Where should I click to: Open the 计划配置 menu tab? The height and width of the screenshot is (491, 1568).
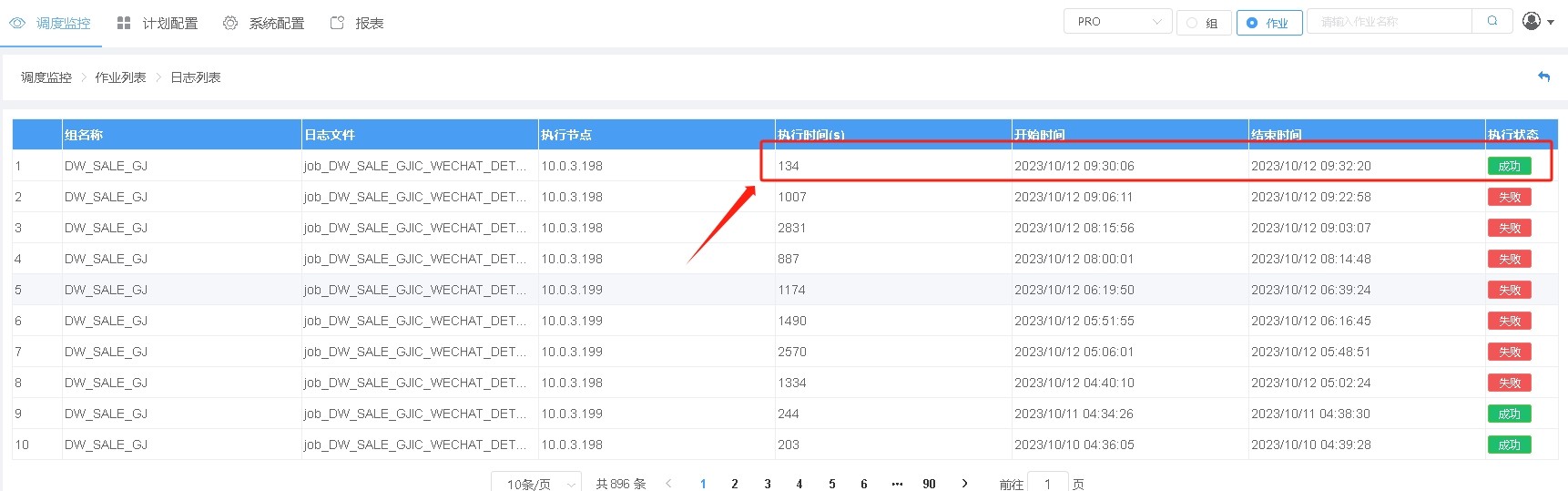[x=169, y=23]
